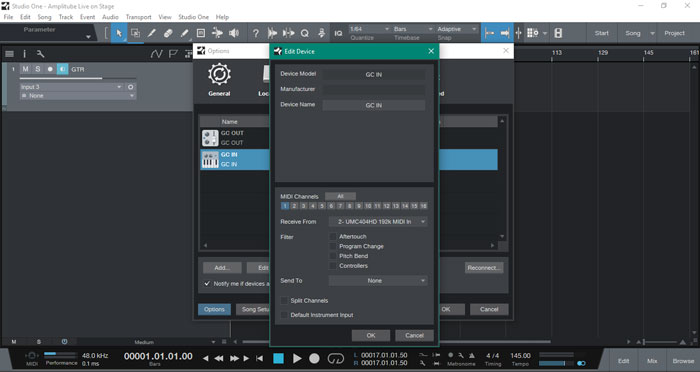Cancel the Edit Device dialog
Viewport: 700px width, 372px height.
point(414,335)
